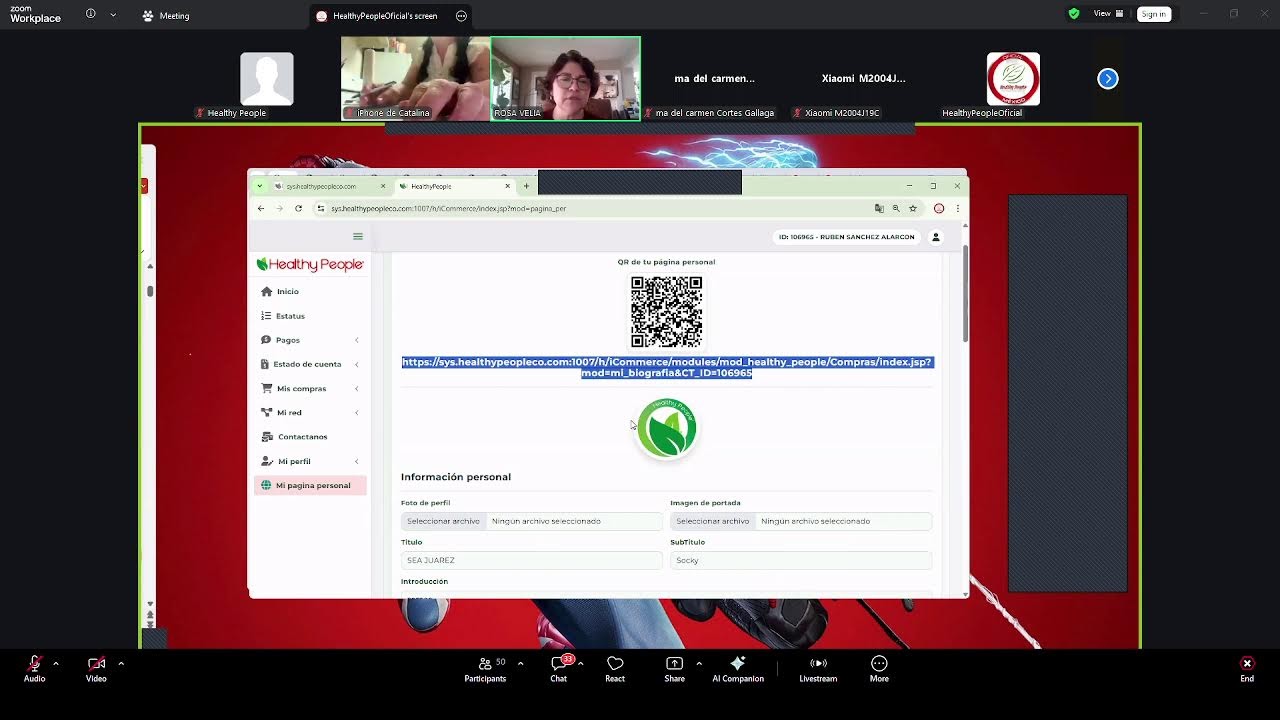The image size is (1280, 720).
Task: Click the Chrome profile avatar icon
Action: pos(938,208)
